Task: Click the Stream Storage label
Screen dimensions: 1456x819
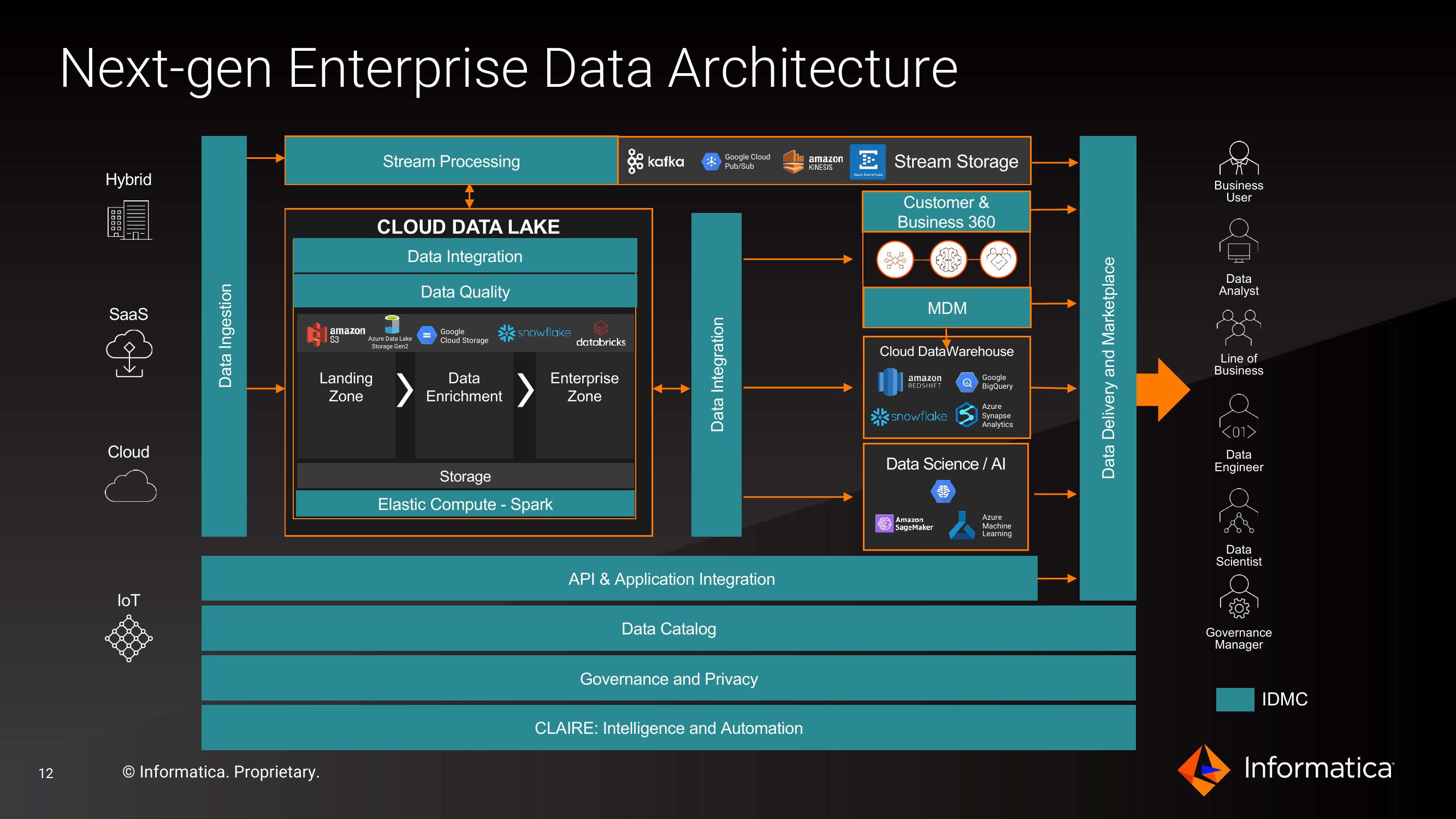Action: 956,162
